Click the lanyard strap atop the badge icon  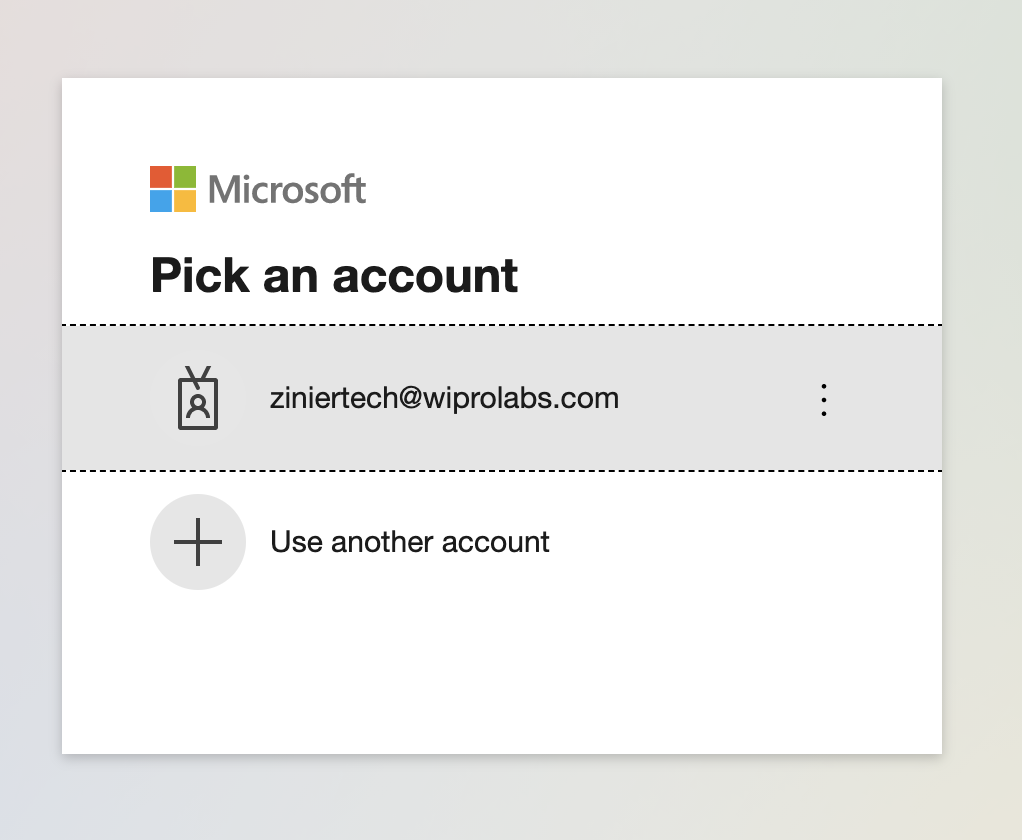198,377
